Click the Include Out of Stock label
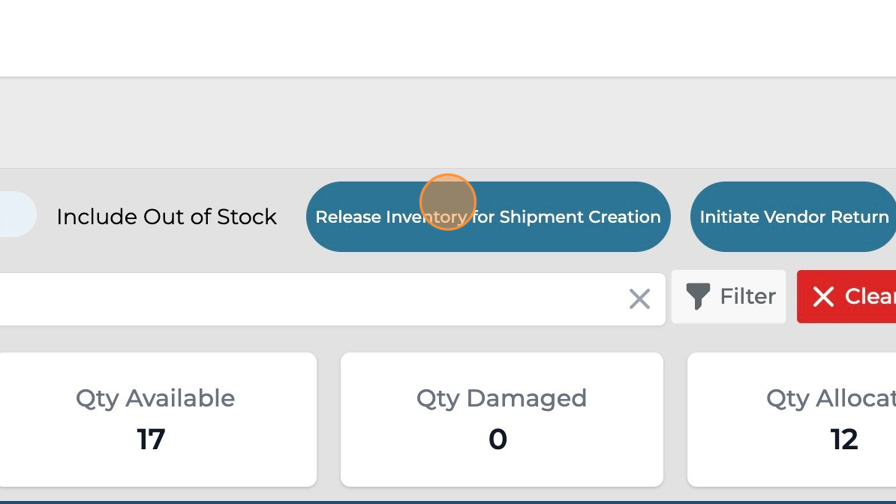 (x=166, y=217)
